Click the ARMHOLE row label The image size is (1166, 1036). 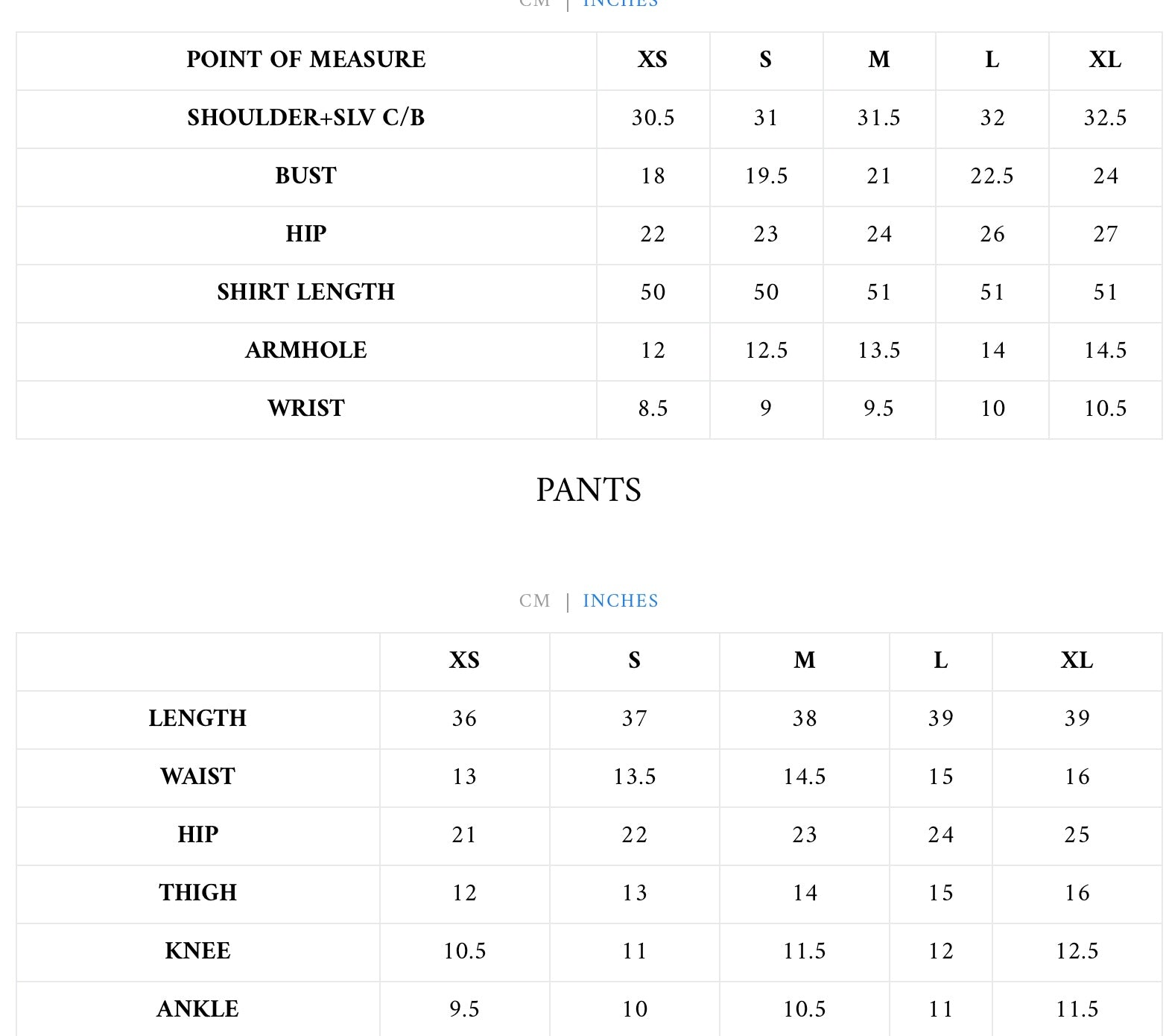(305, 350)
